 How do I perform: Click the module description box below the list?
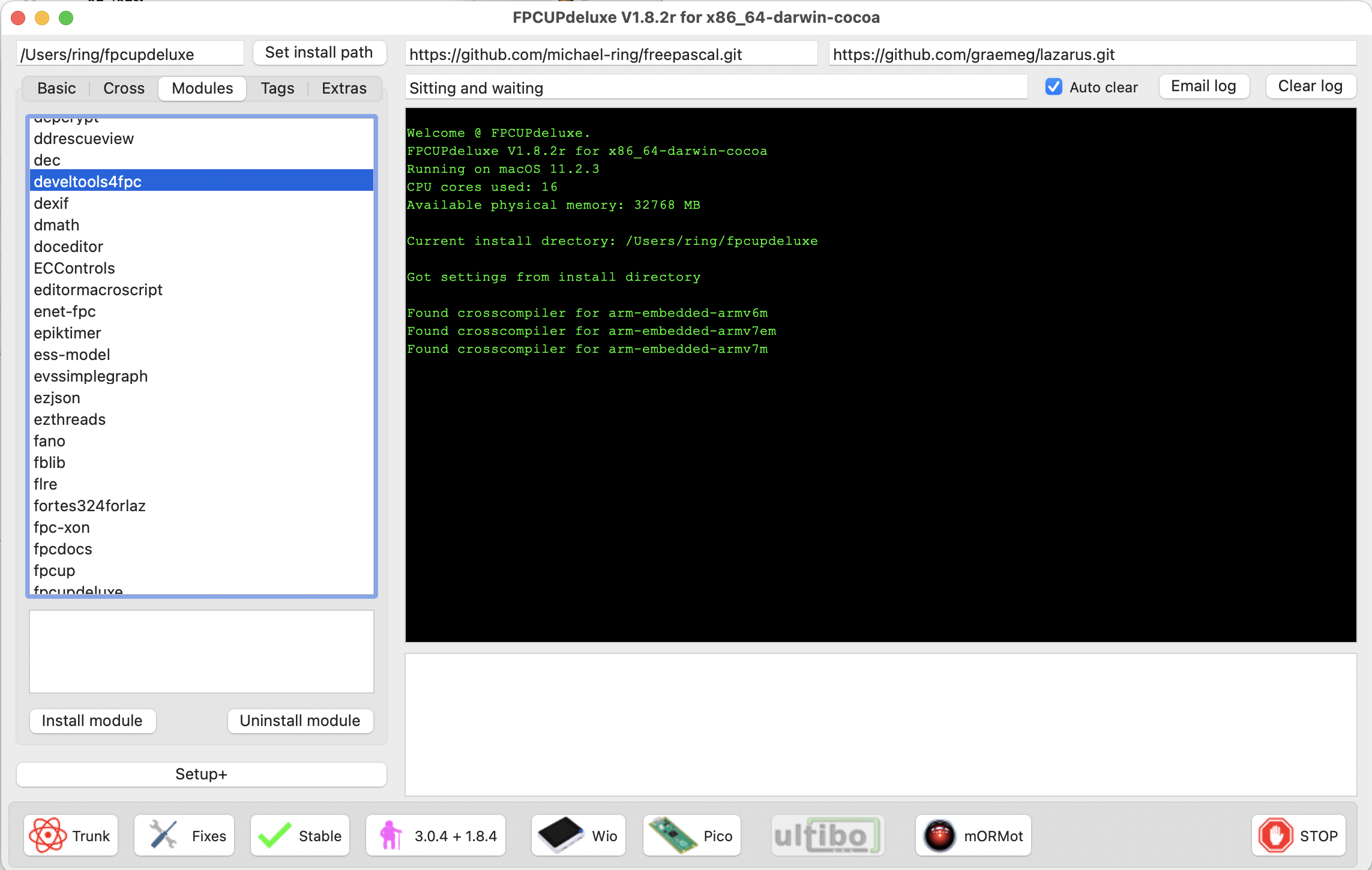coord(202,652)
